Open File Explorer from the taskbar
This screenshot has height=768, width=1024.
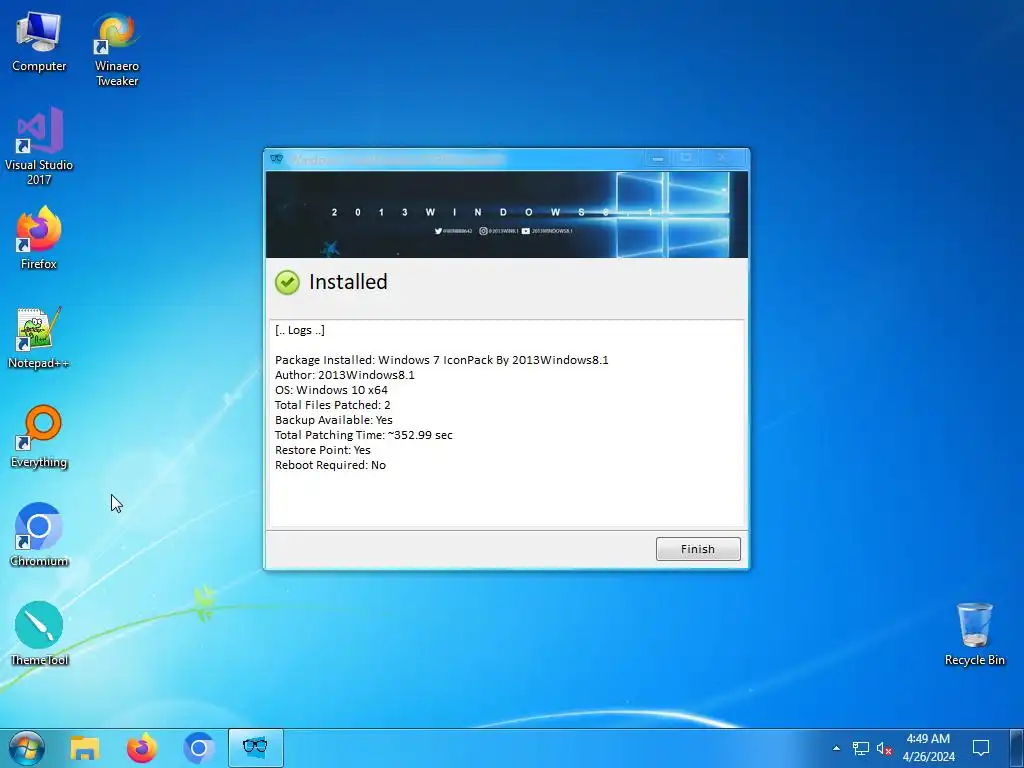(x=84, y=748)
